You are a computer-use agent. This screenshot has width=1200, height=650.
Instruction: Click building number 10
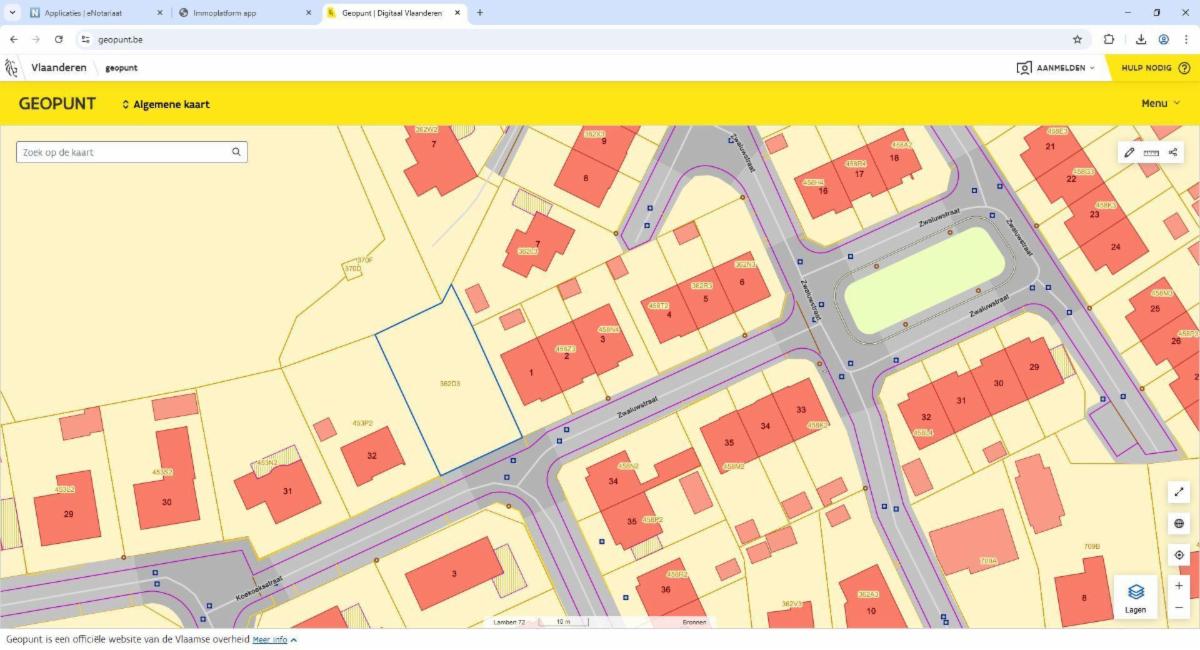point(871,610)
